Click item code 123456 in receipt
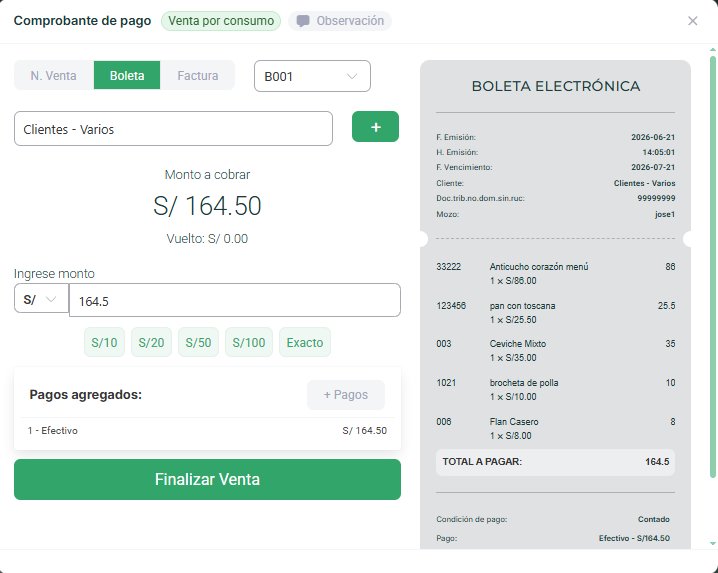Screen dimensions: 718x573 coord(451,306)
